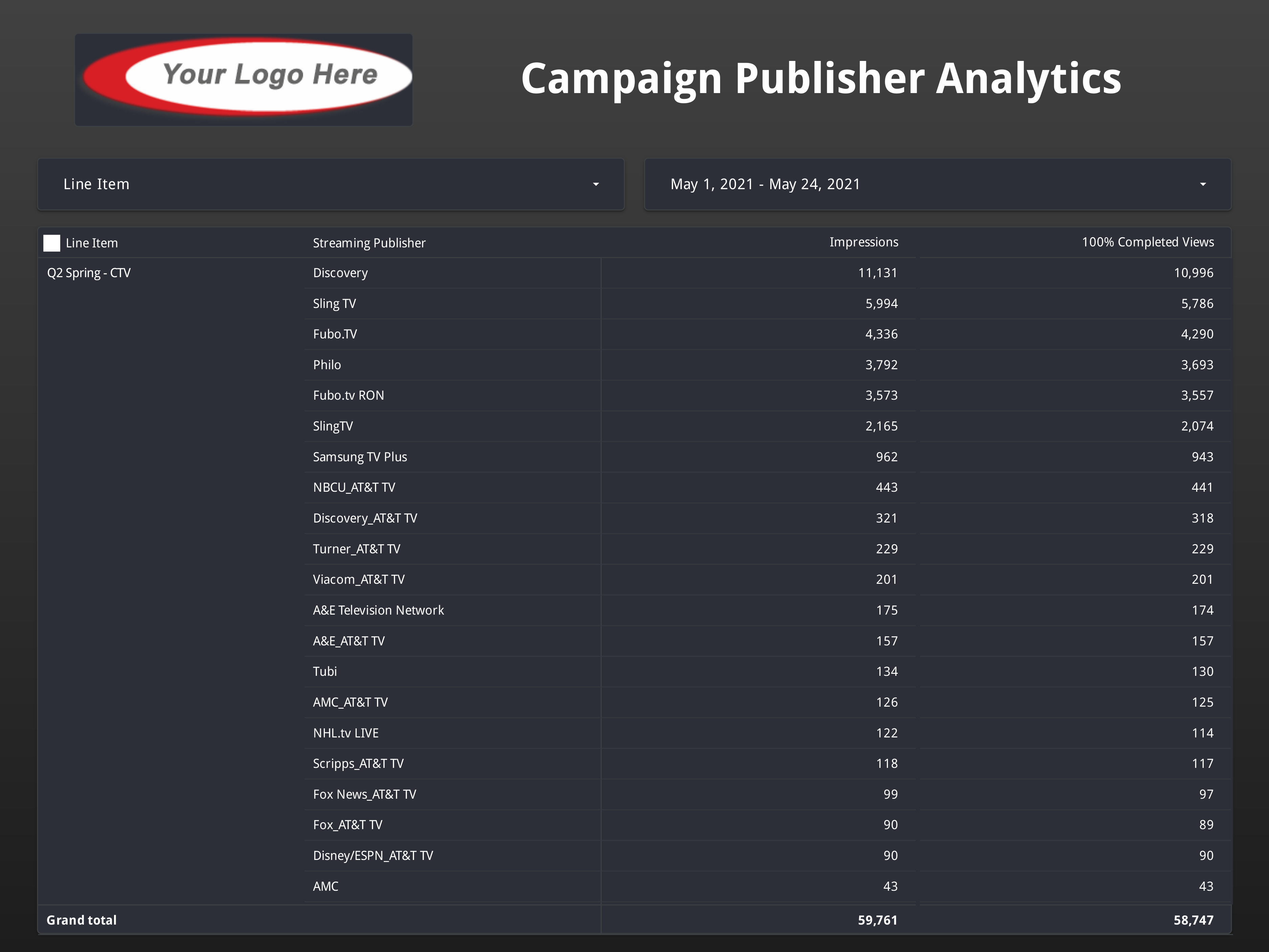This screenshot has width=1269, height=952.
Task: Click the Grand total label
Action: (x=82, y=920)
